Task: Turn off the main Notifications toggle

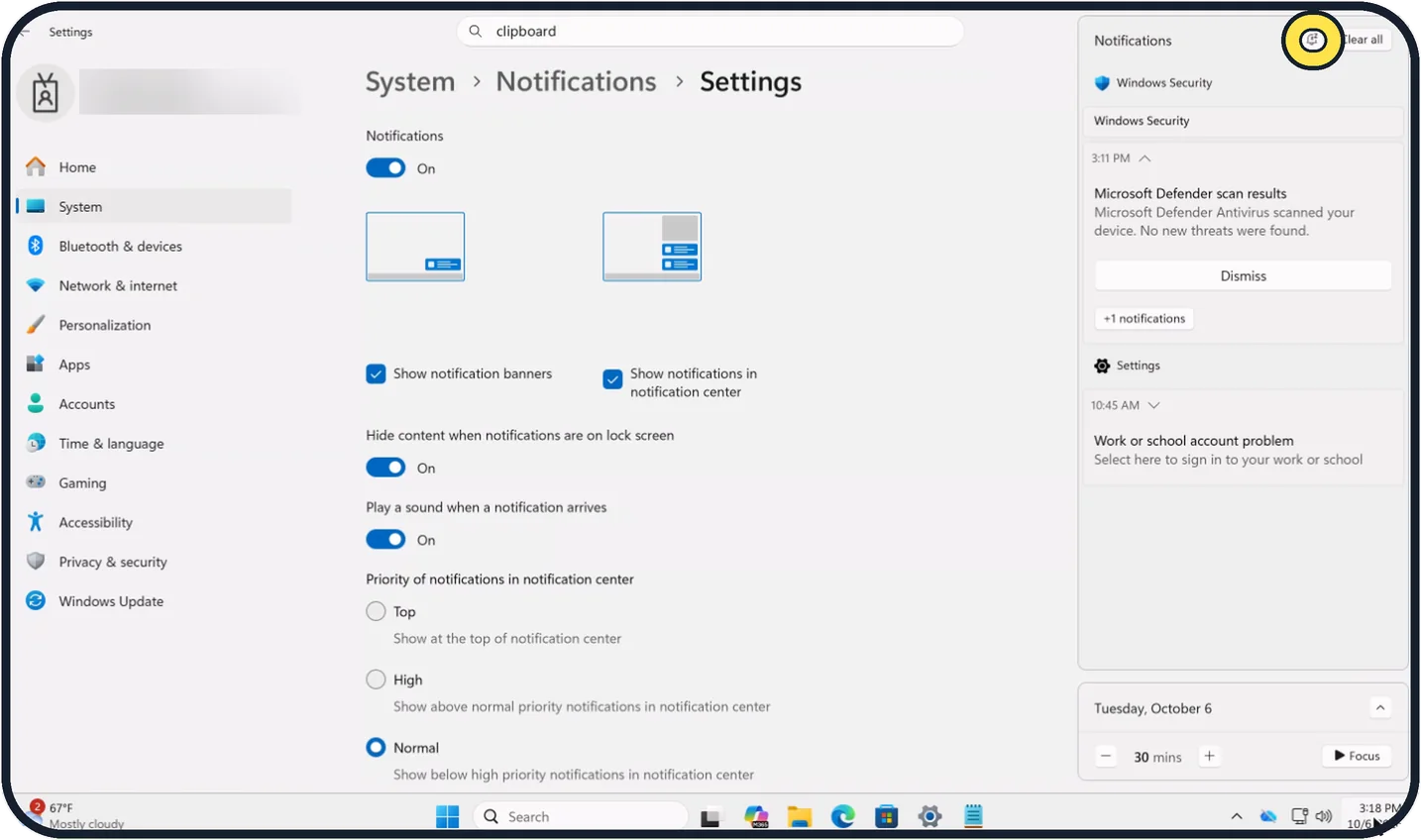Action: tap(385, 168)
